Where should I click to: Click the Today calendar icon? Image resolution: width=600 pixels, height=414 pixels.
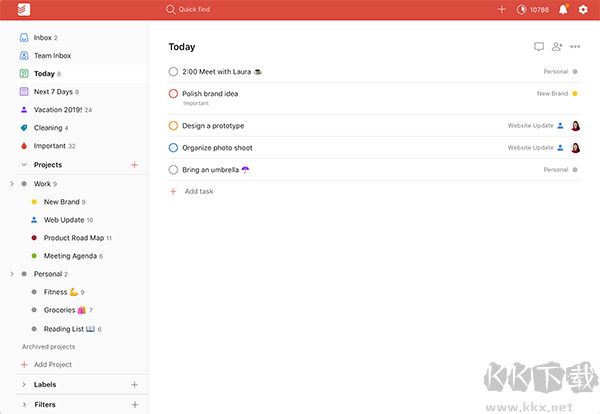click(24, 73)
